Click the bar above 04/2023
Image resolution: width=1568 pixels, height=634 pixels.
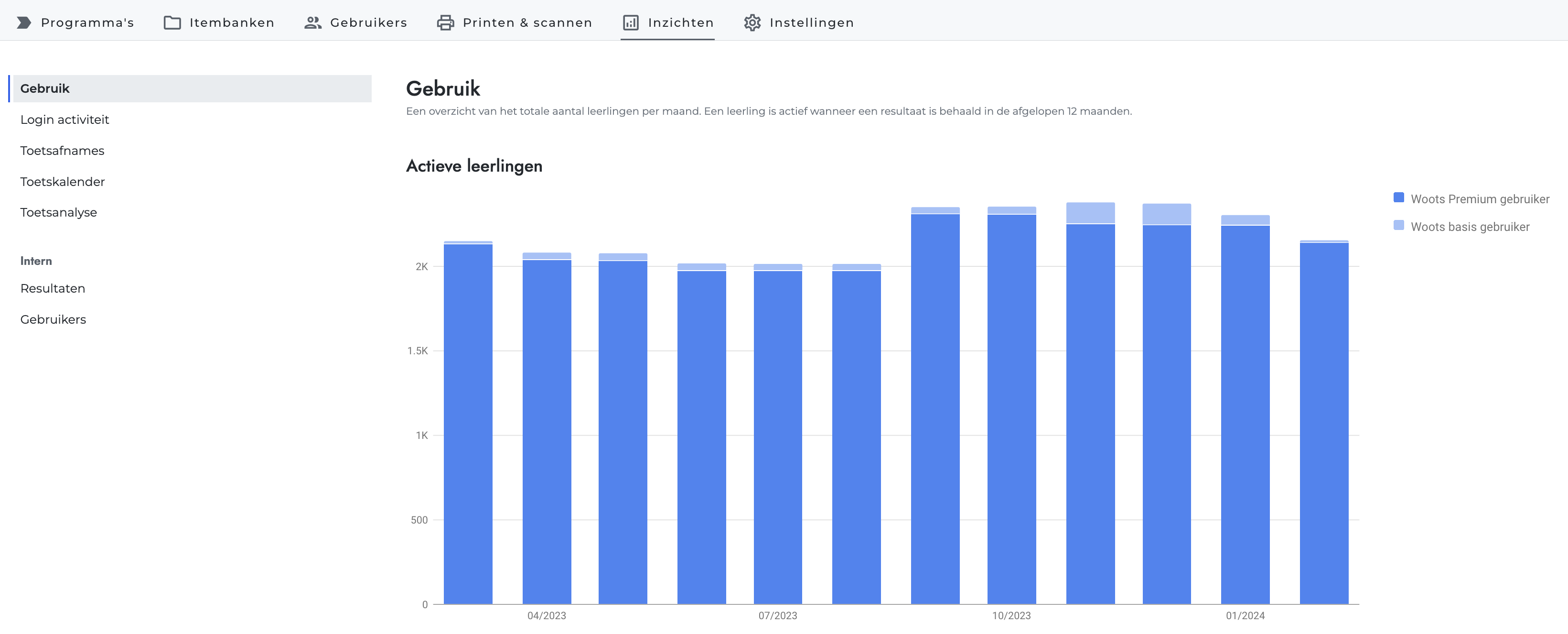point(547,428)
